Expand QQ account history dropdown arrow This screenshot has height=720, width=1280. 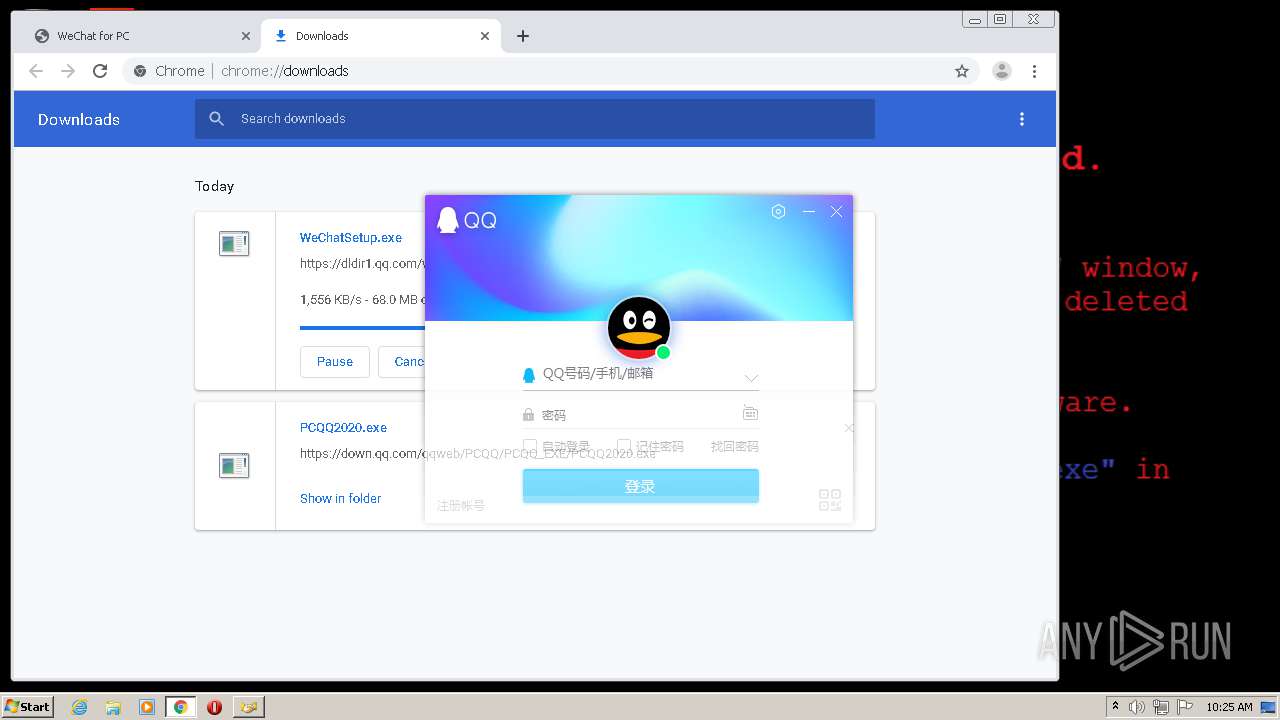[751, 378]
